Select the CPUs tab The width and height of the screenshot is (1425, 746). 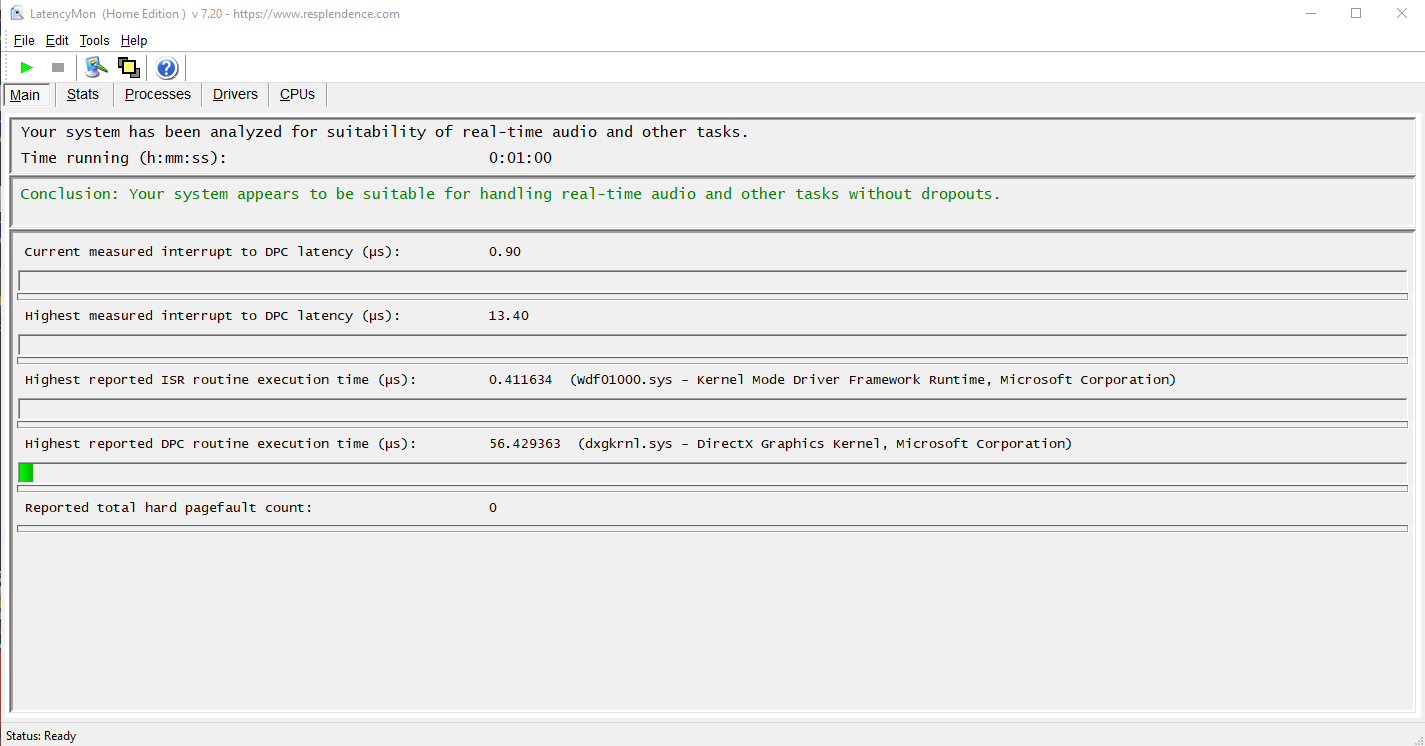[x=297, y=94]
